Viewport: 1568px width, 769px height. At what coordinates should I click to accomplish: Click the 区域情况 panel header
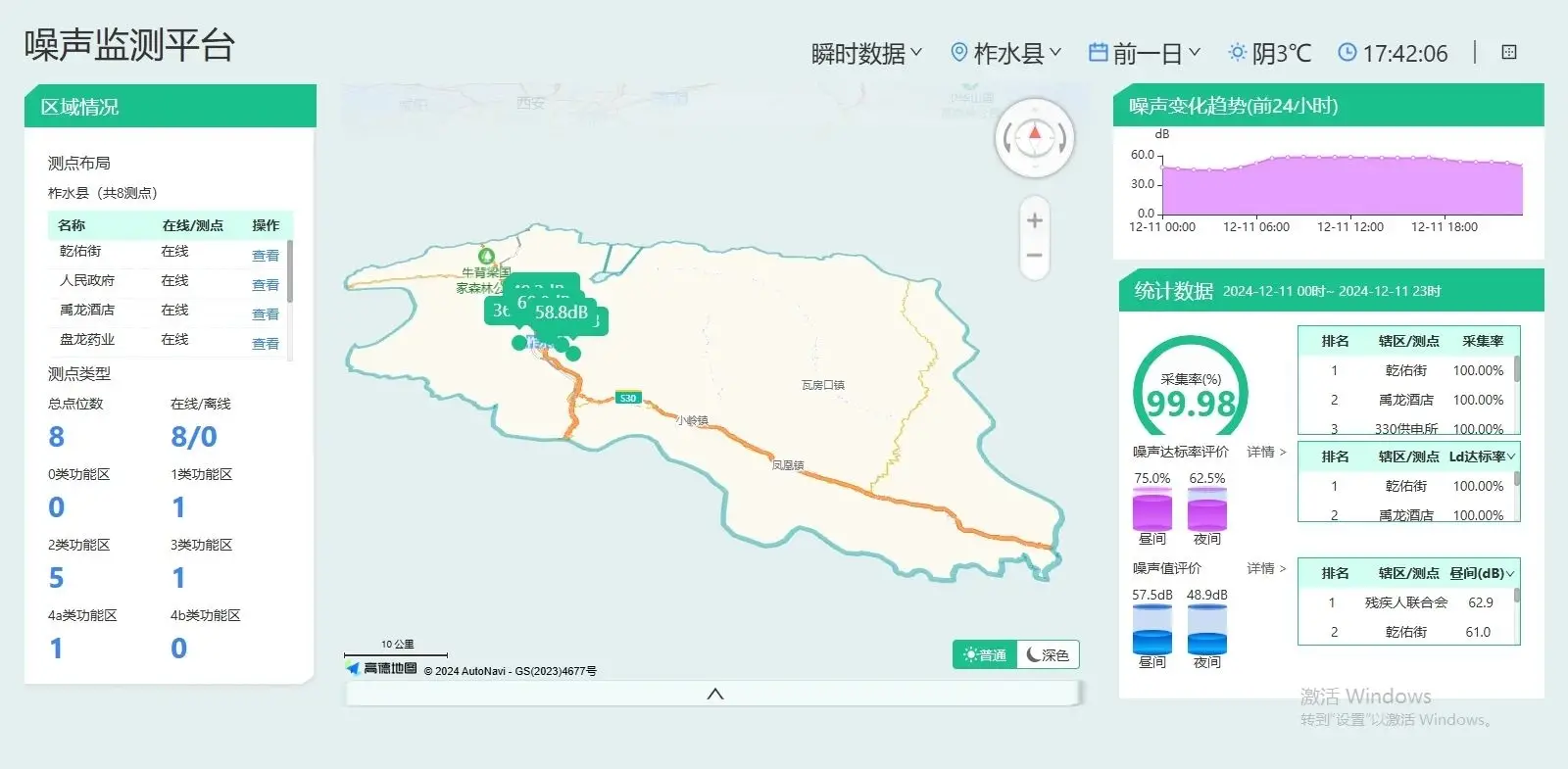pos(171,106)
